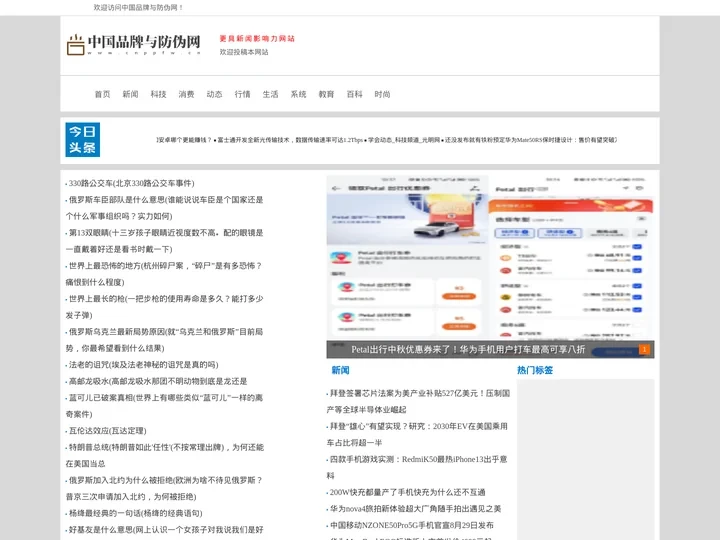Open article 杨绛最经典的一句话
Screen dimensions: 720x540
[x=135, y=514]
